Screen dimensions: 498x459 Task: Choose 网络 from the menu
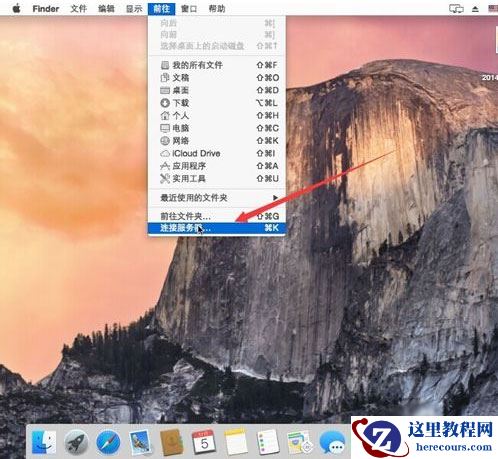[x=217, y=141]
